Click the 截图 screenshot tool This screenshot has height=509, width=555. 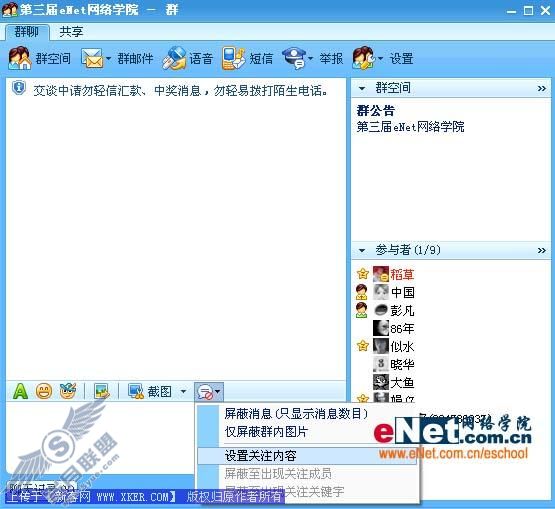(150, 391)
